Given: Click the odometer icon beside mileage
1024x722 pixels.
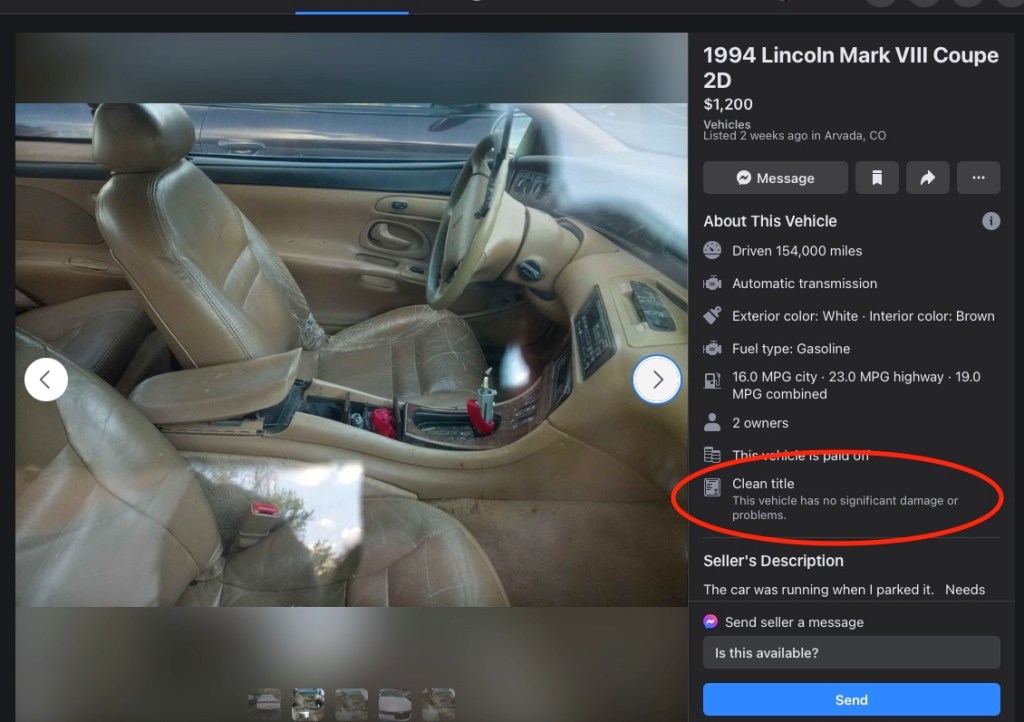Looking at the screenshot, I should click(713, 251).
